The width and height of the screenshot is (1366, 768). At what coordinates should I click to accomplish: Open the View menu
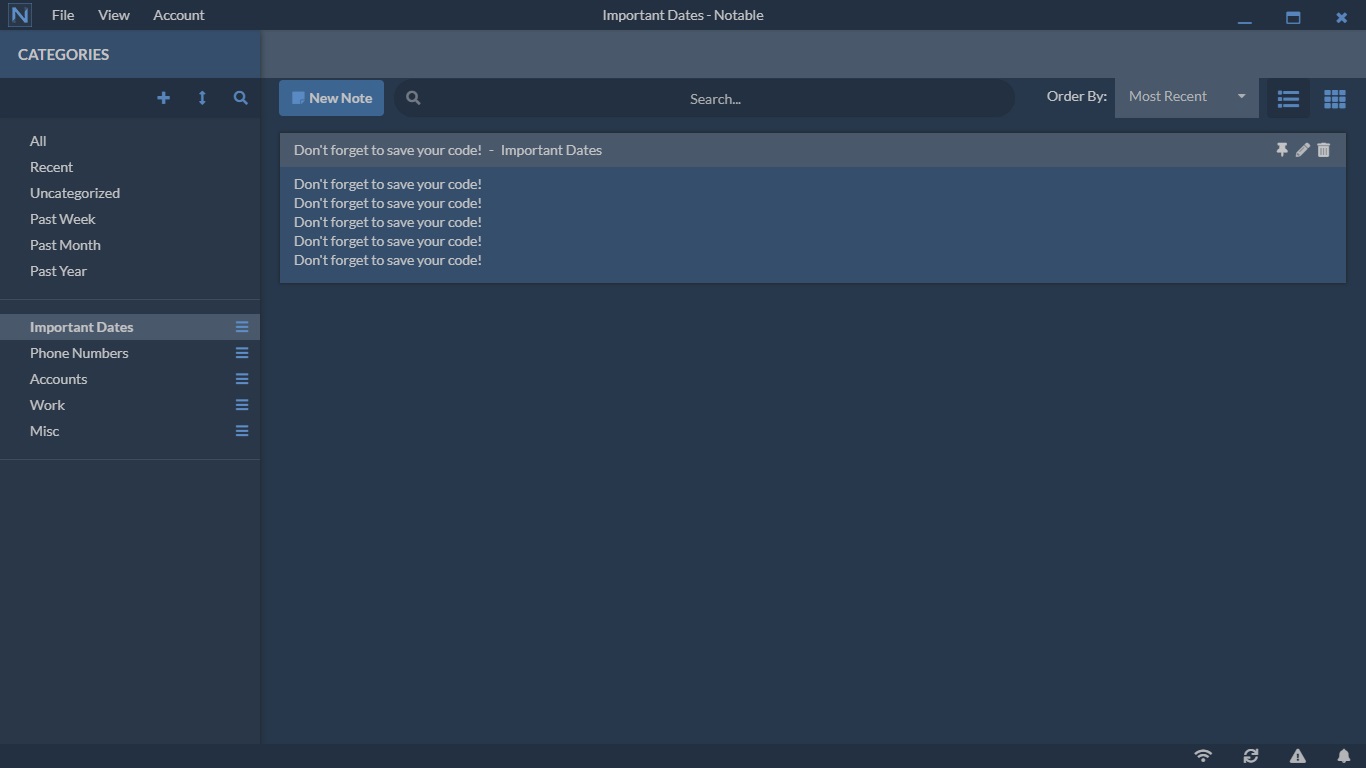click(114, 15)
